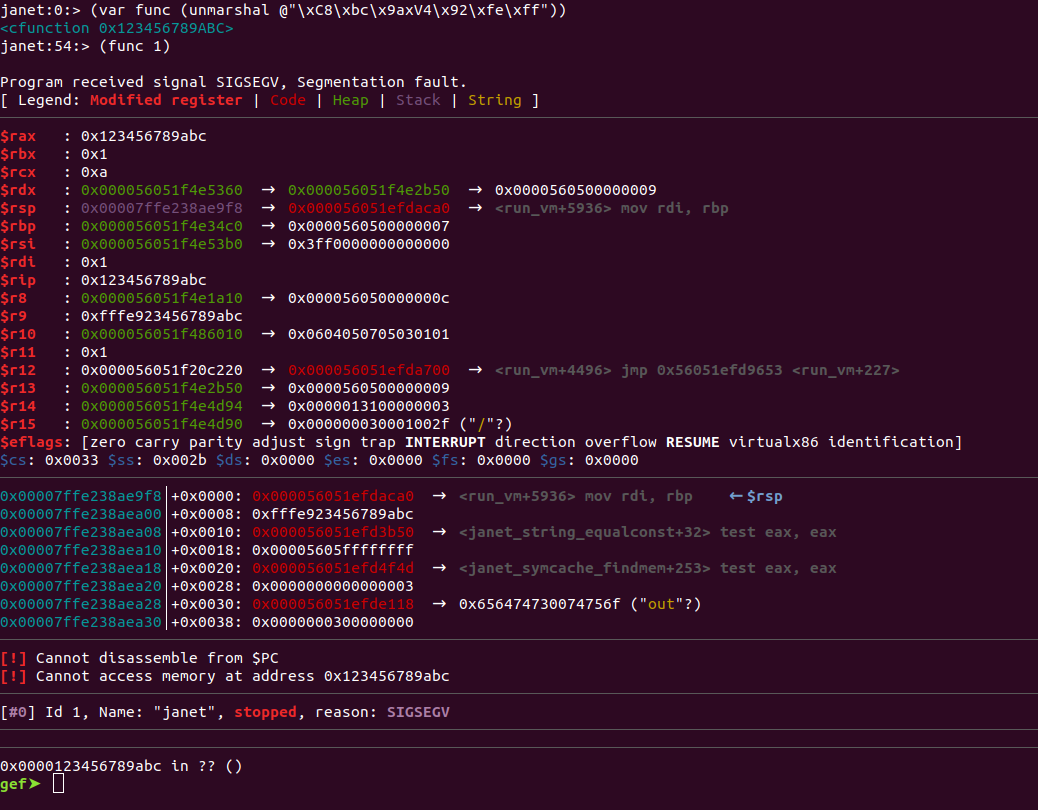Viewport: 1038px width, 810px height.
Task: Select the 'Code' legend entry
Action: coord(288,100)
